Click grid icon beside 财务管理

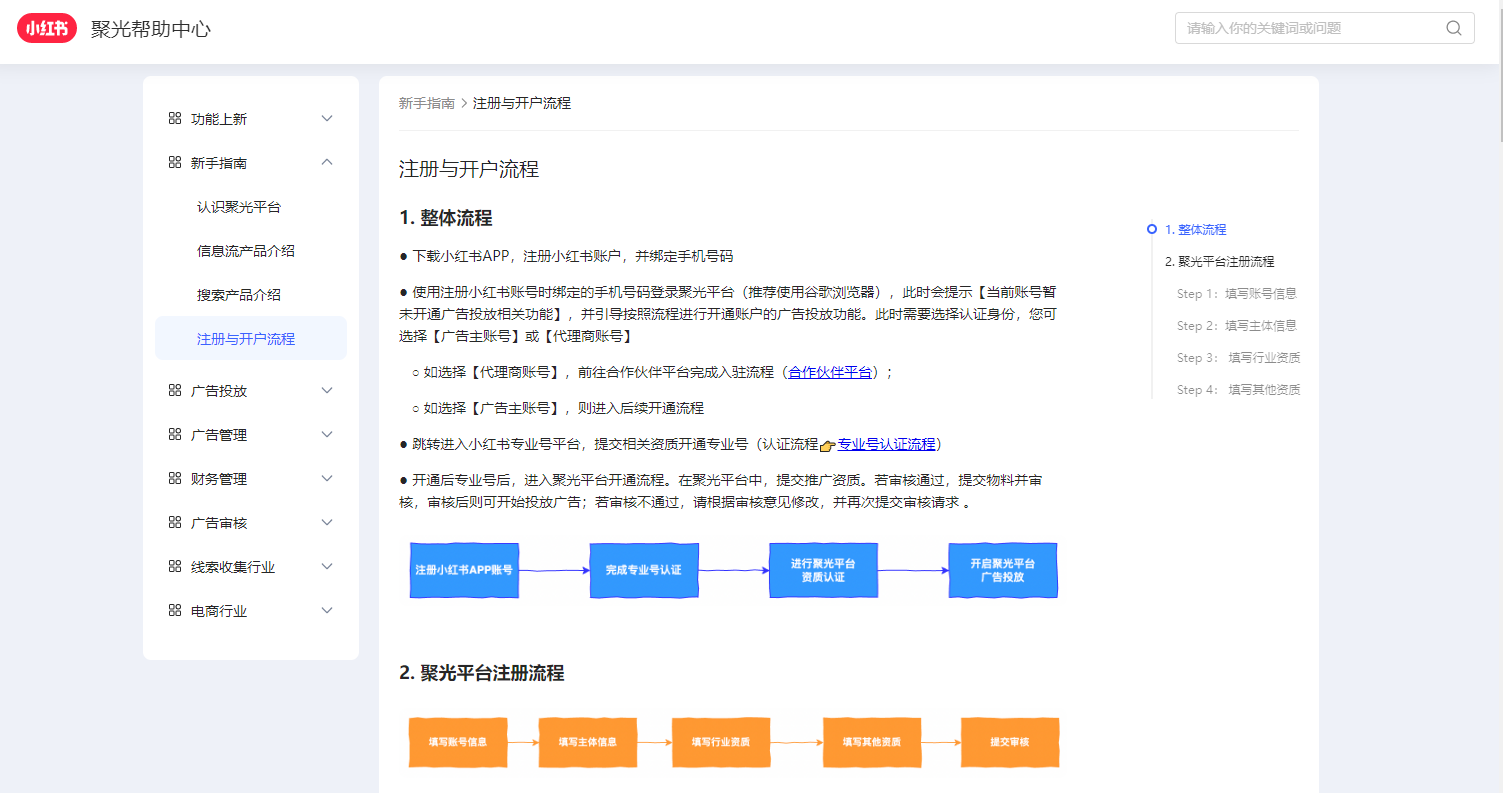(175, 479)
